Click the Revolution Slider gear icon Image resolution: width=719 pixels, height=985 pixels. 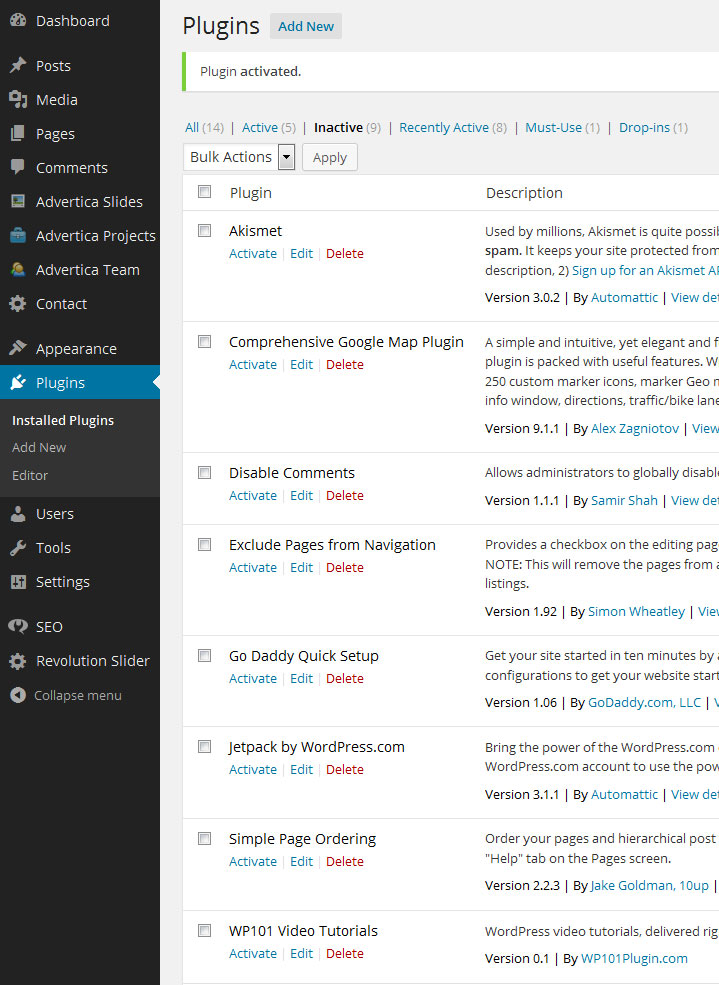18,660
